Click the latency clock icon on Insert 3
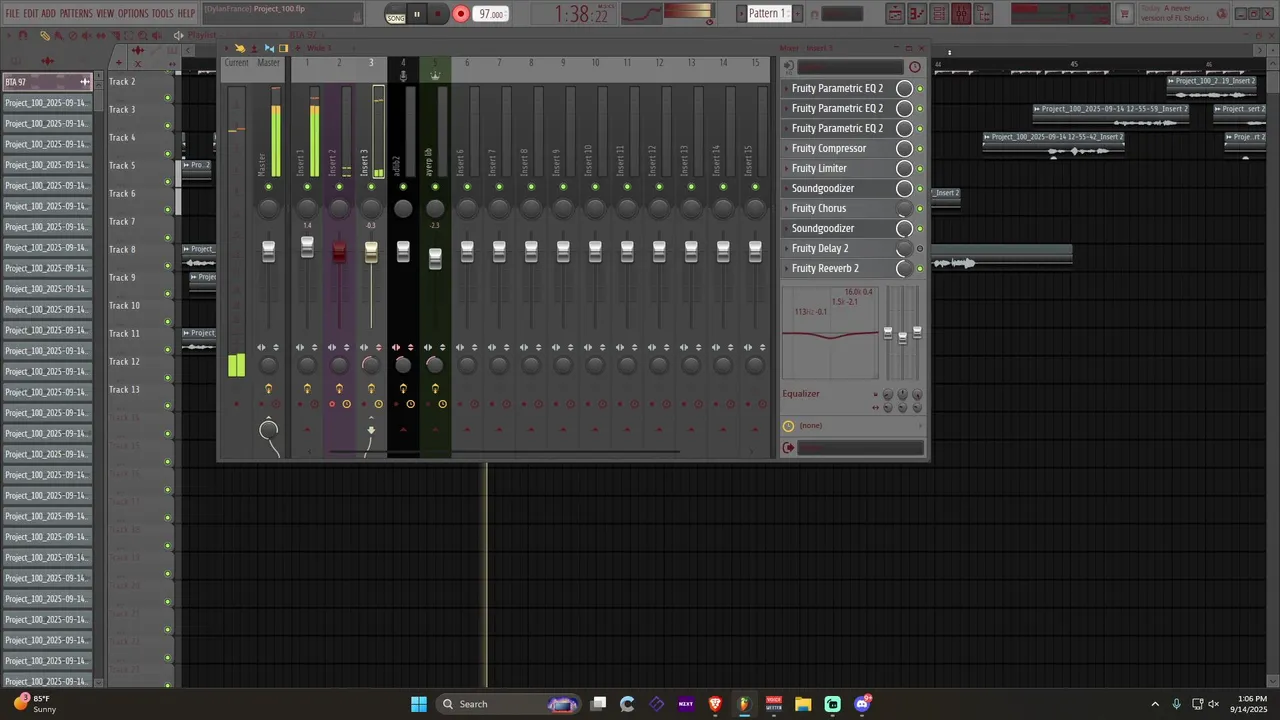 [x=378, y=404]
